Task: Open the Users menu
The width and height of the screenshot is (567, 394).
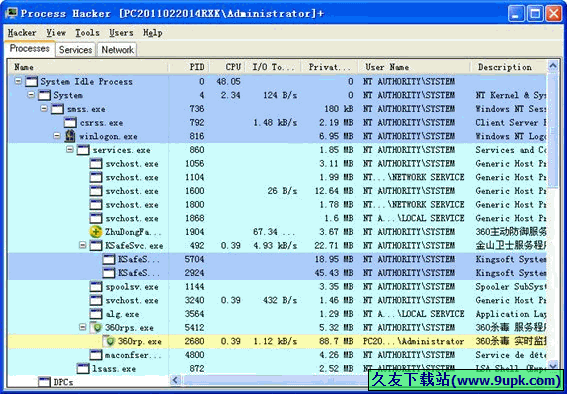Action: 121,33
